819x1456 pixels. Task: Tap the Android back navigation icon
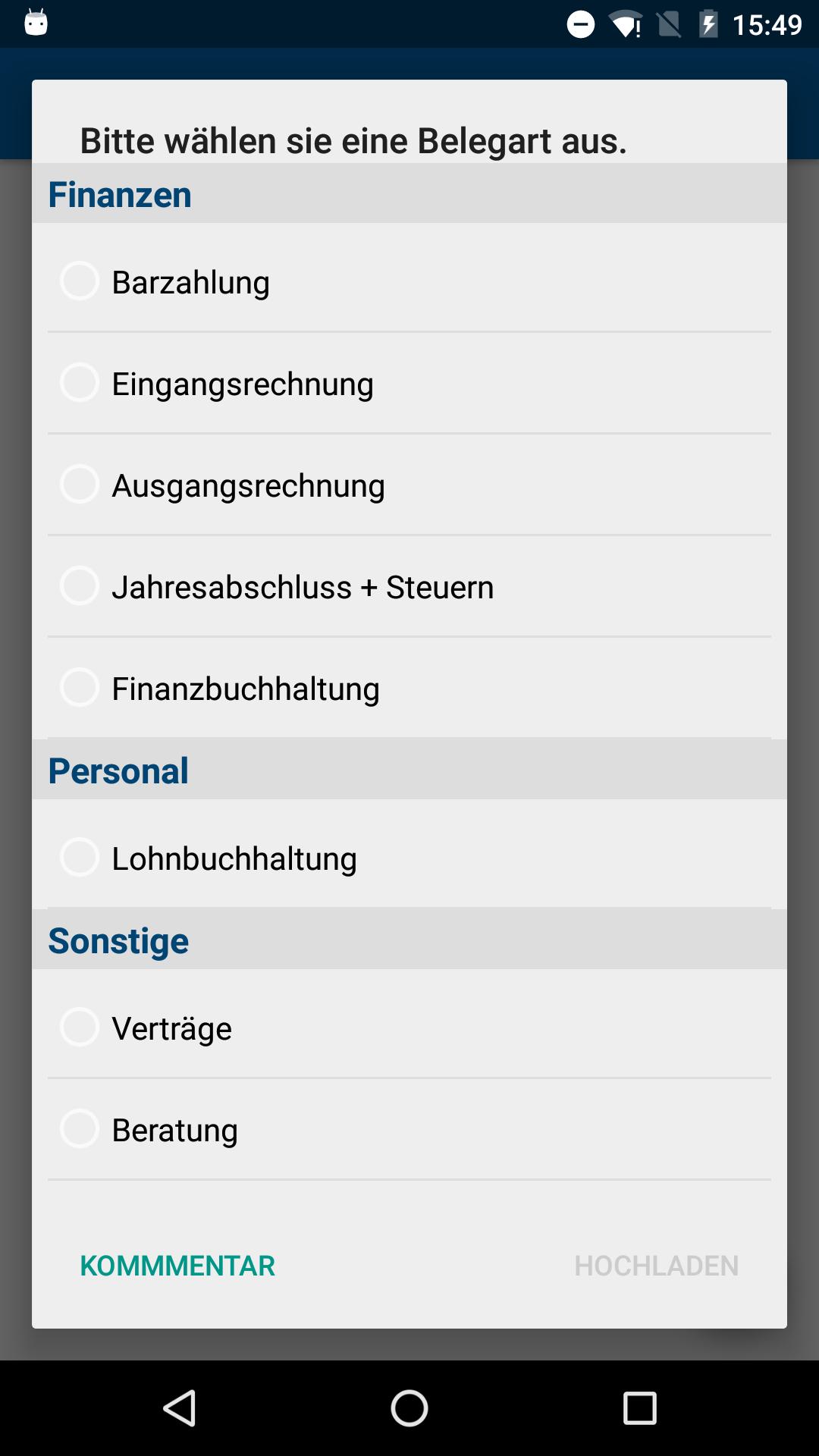coord(180,1408)
